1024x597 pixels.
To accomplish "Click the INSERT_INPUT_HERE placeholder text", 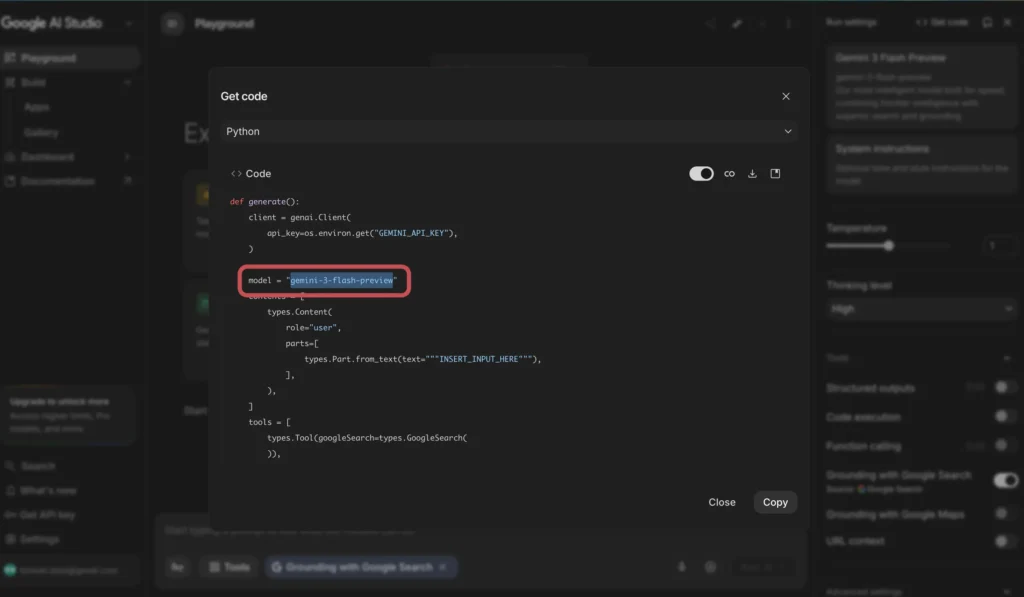I will coord(479,359).
